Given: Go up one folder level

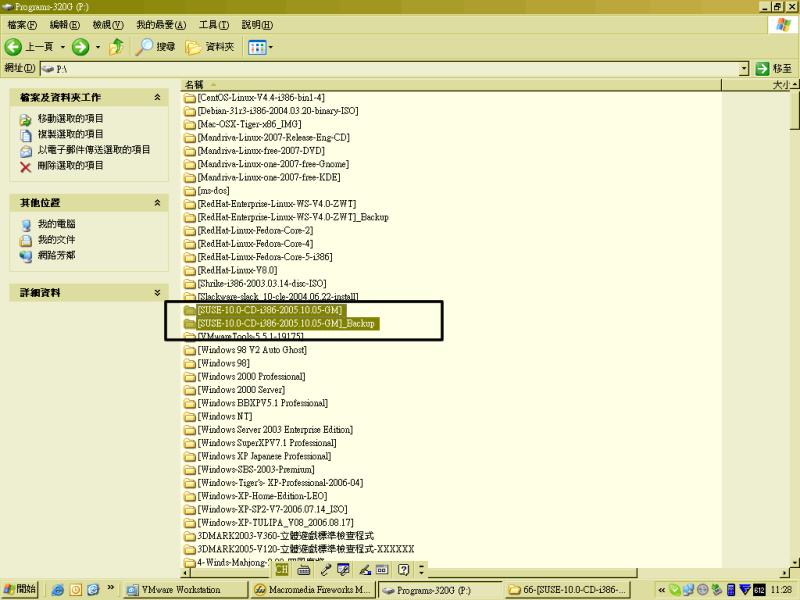Looking at the screenshot, I should (x=116, y=47).
